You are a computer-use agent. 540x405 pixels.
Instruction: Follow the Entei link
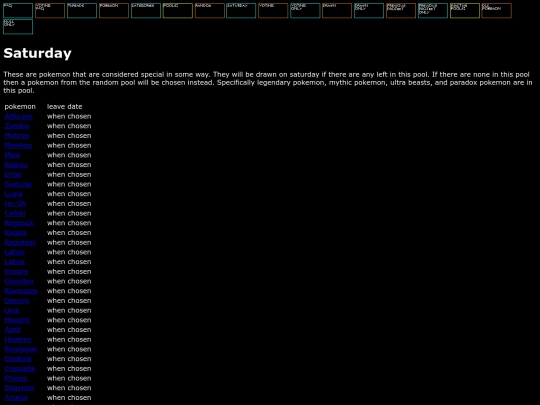pos(13,175)
